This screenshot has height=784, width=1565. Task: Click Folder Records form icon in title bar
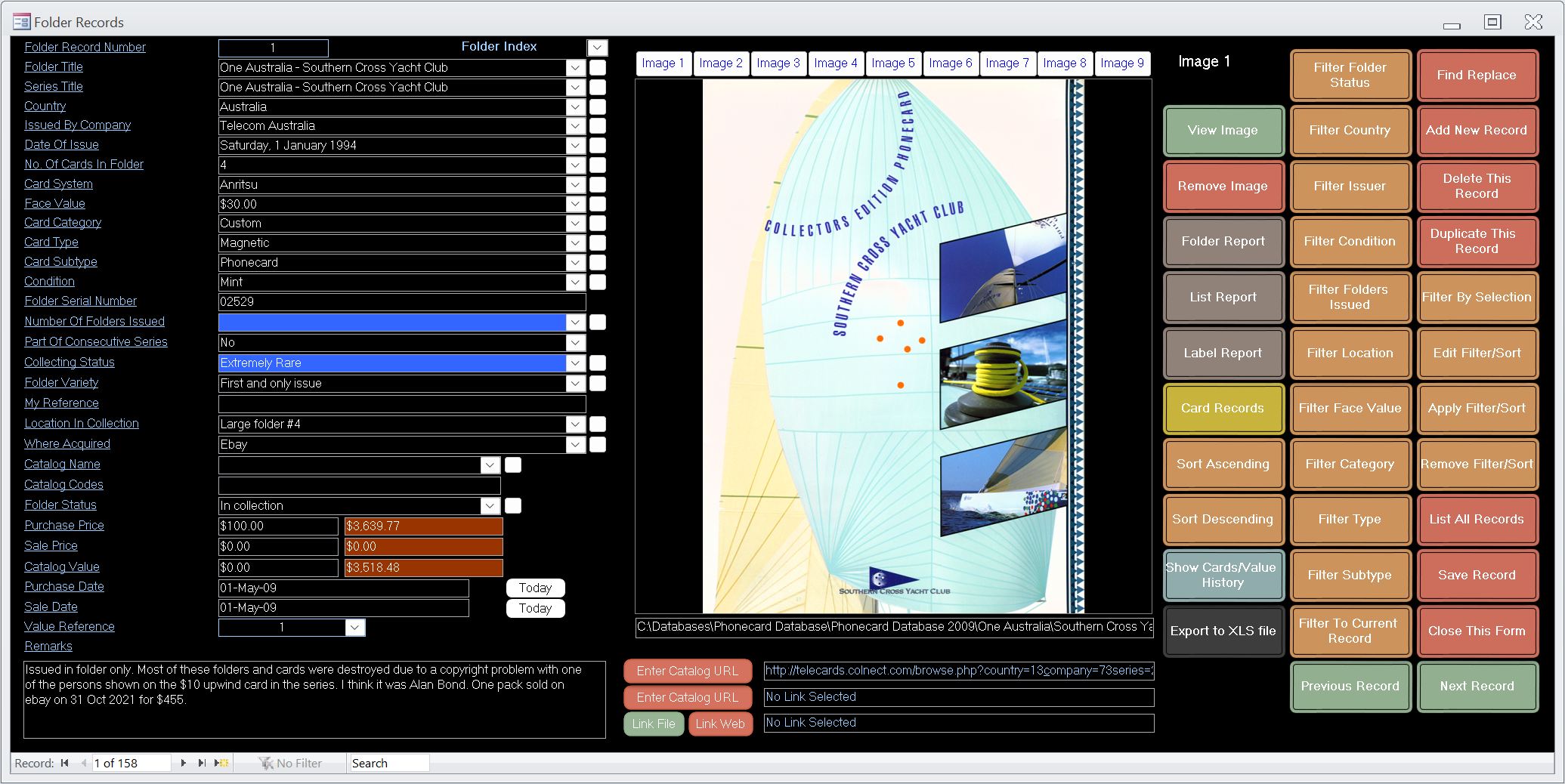pyautogui.click(x=21, y=22)
